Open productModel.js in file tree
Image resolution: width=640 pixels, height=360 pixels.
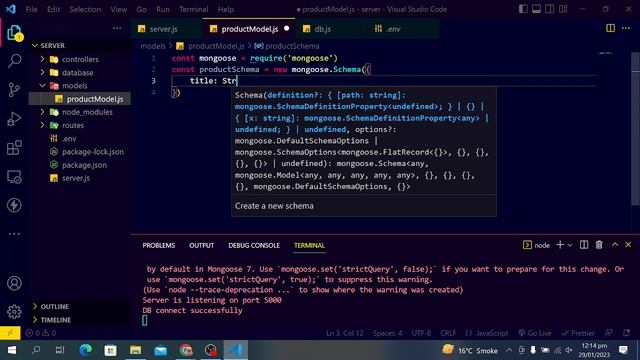coord(80,99)
